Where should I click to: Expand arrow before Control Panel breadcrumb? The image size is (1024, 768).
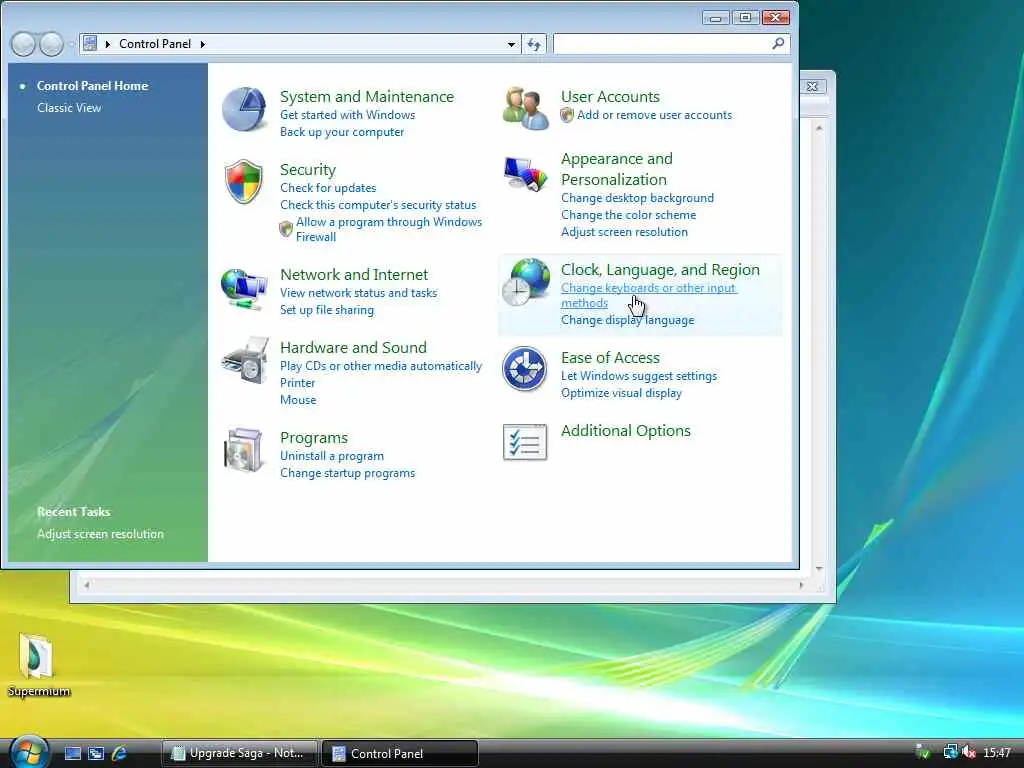pyautogui.click(x=108, y=44)
